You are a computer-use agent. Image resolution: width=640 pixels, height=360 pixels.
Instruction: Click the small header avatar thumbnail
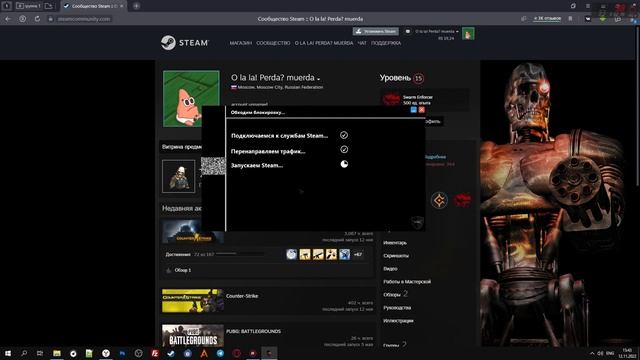point(468,33)
